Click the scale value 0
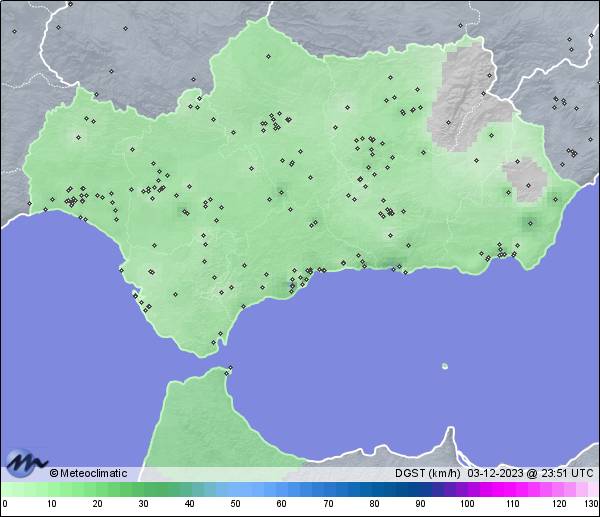 tap(5, 504)
